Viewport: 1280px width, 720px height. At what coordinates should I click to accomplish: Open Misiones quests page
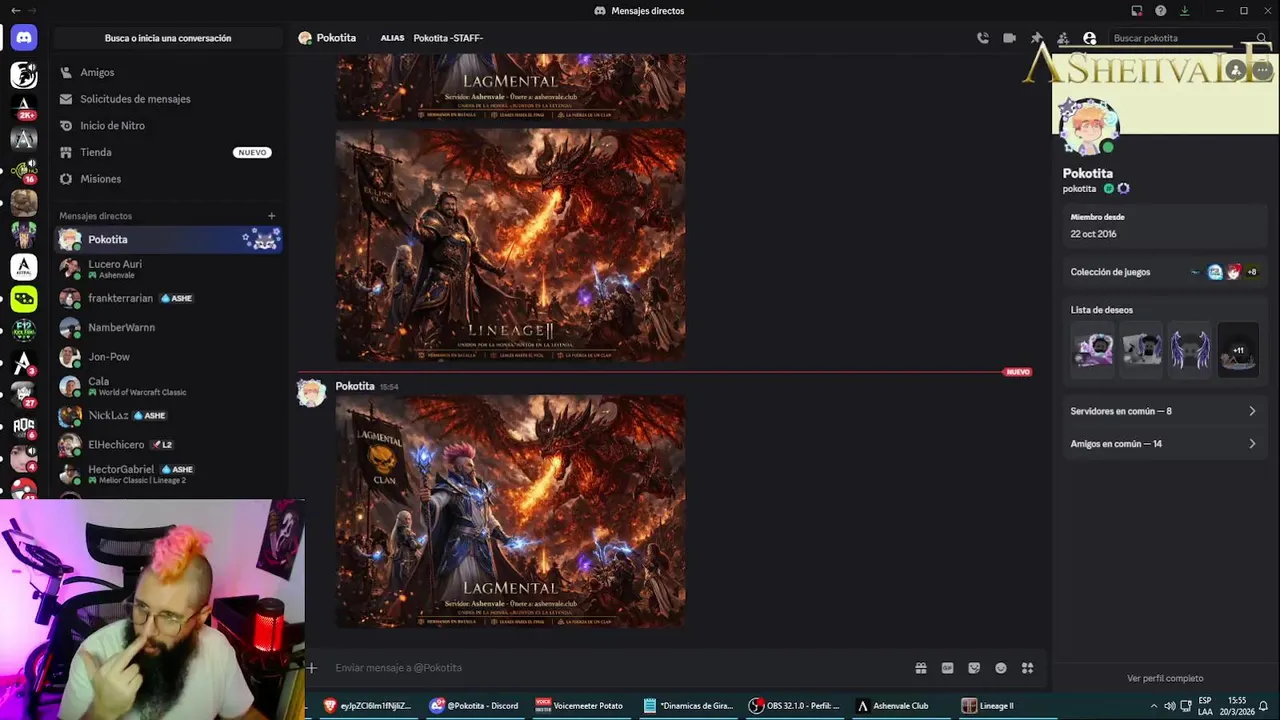click(x=168, y=178)
